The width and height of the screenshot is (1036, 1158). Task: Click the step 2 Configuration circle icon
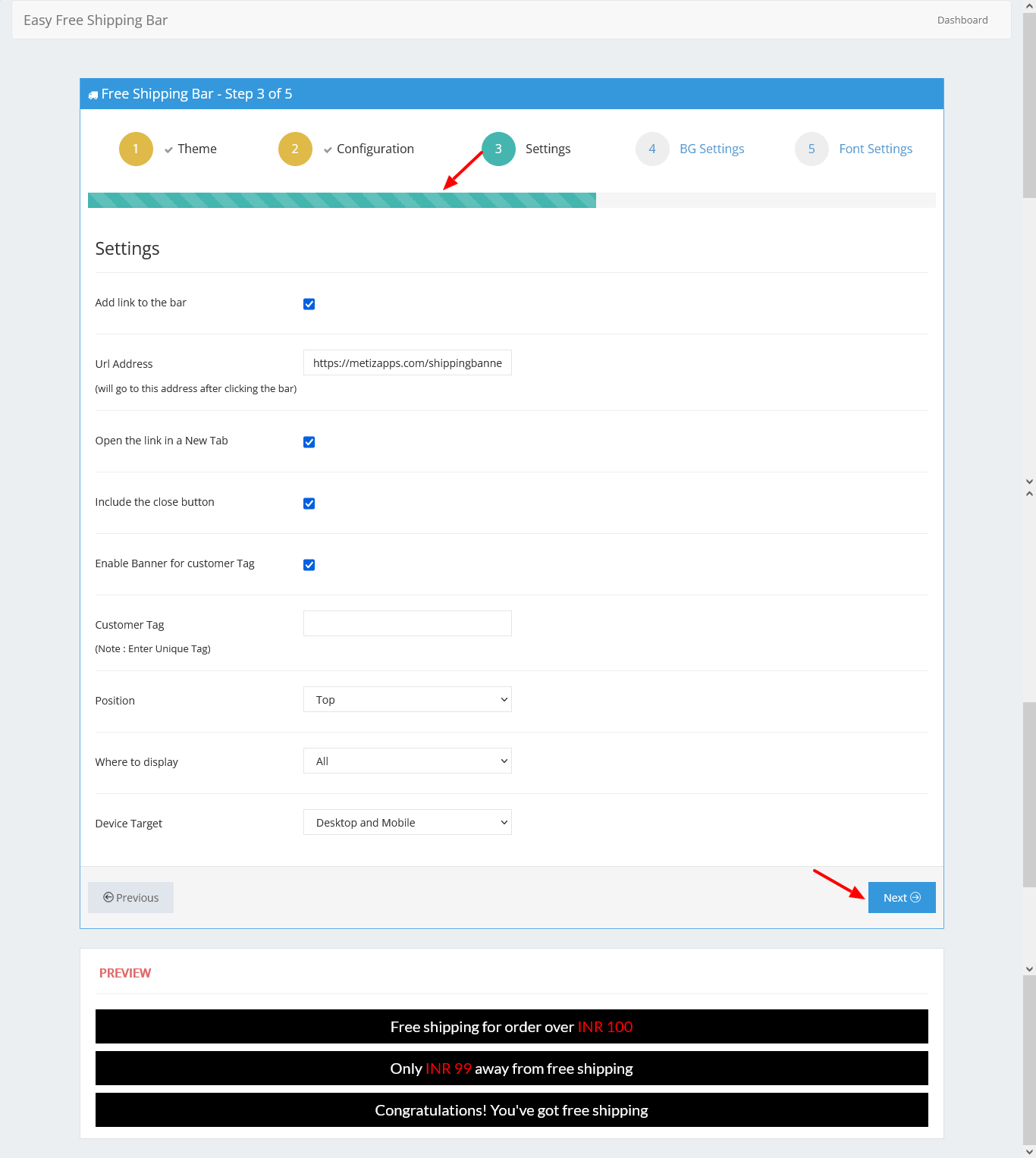[x=295, y=149]
